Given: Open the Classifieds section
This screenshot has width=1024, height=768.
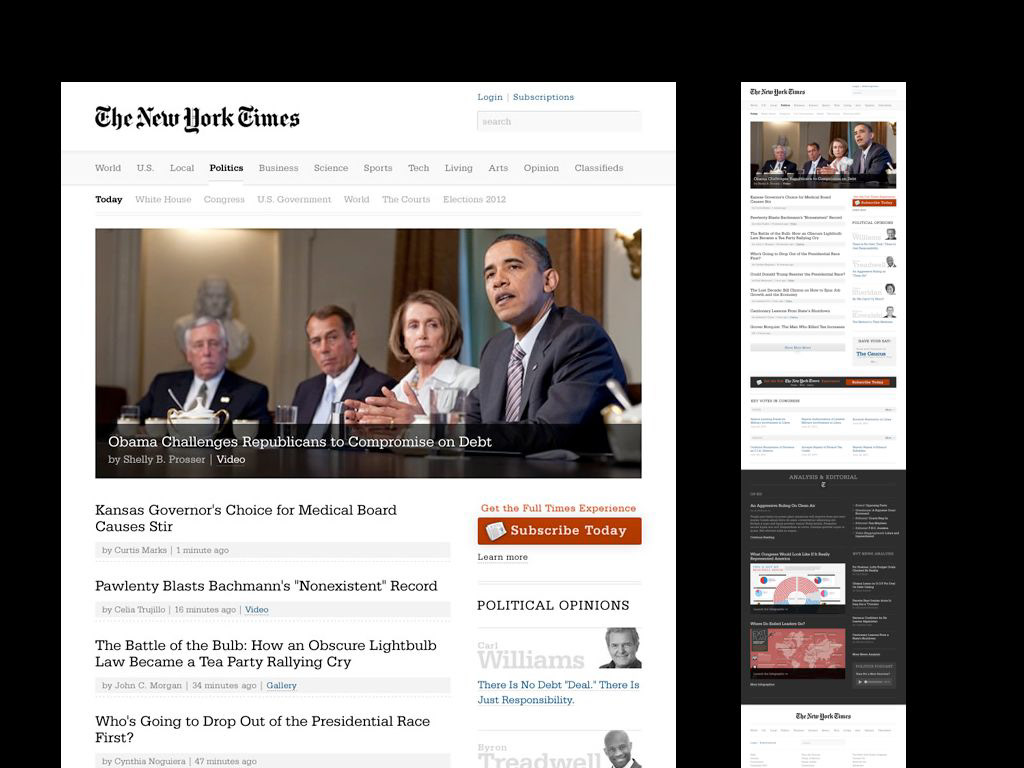Looking at the screenshot, I should point(599,168).
